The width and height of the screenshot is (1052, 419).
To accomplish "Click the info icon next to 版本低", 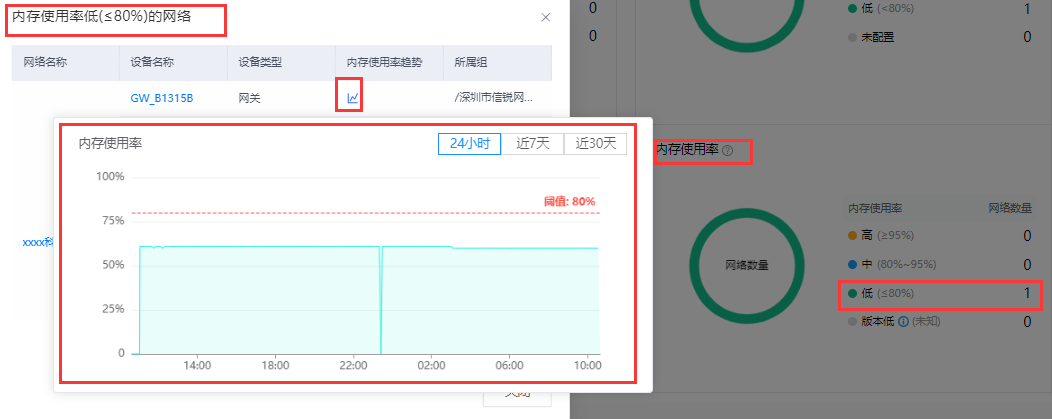I will 903,322.
